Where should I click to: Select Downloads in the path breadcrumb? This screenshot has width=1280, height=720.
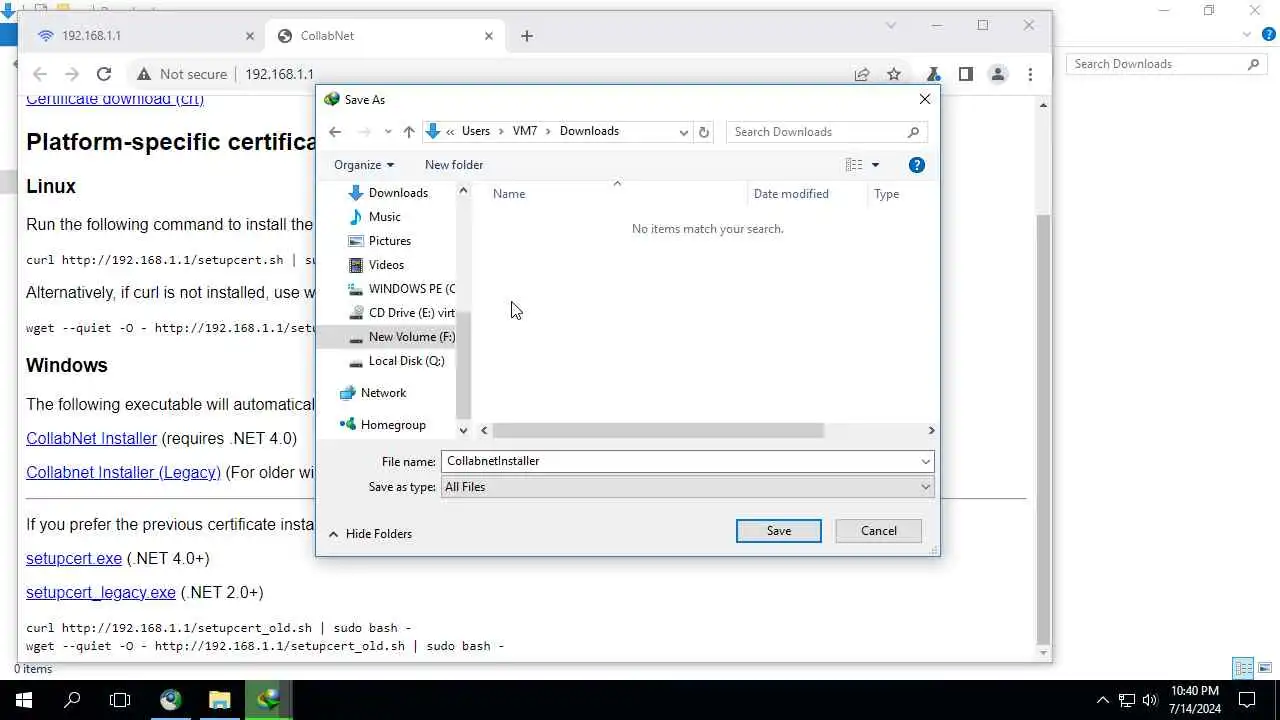click(589, 131)
